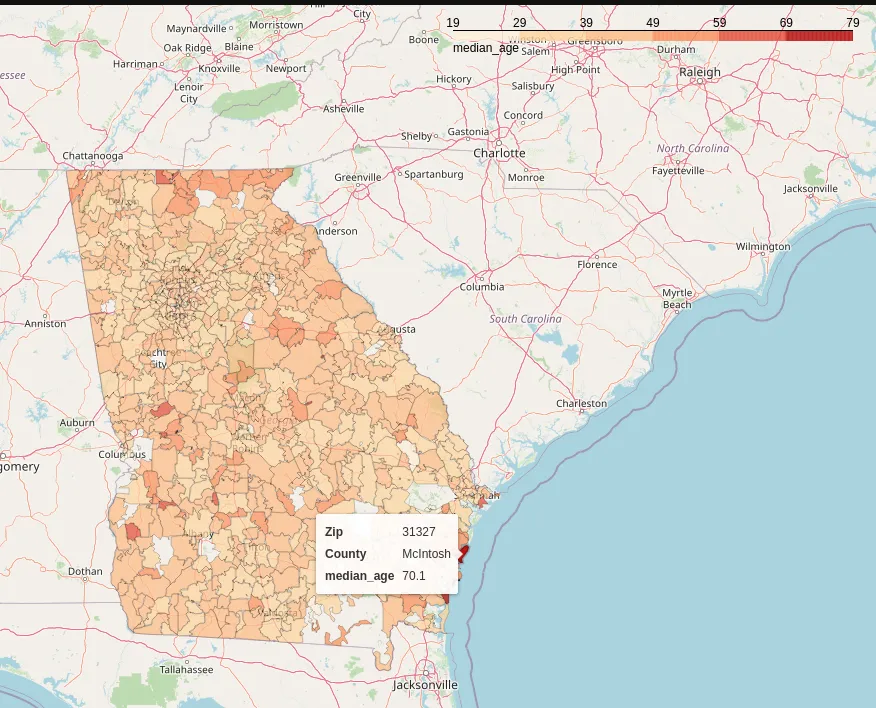The width and height of the screenshot is (876, 708).
Task: Click the Zip 31327 row in tooltip
Action: point(386,532)
